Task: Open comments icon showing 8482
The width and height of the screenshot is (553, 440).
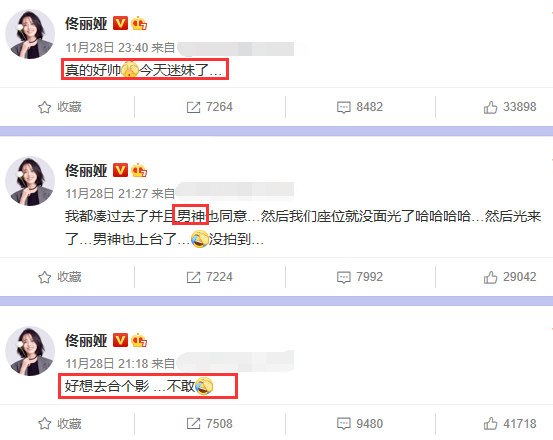Action: (344, 107)
